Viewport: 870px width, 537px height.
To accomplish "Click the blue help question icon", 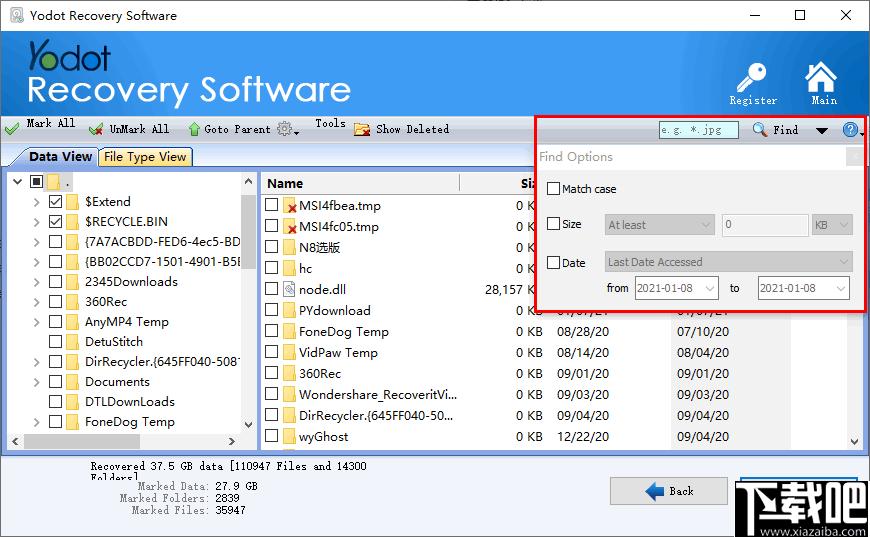I will [x=850, y=130].
